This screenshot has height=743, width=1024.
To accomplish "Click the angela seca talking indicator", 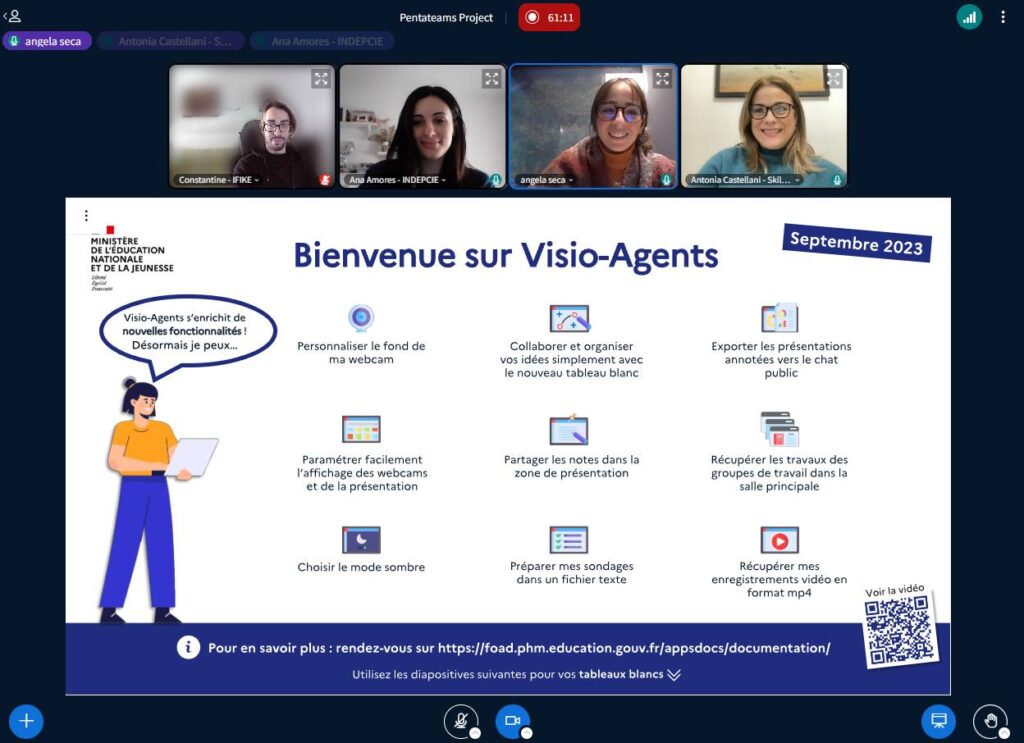I will coord(47,41).
